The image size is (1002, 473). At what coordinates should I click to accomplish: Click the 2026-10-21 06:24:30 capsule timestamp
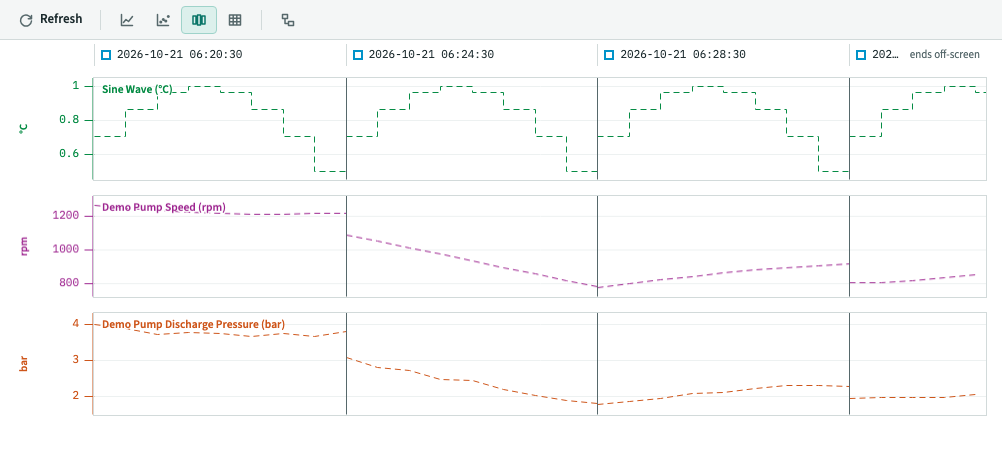pyautogui.click(x=431, y=55)
